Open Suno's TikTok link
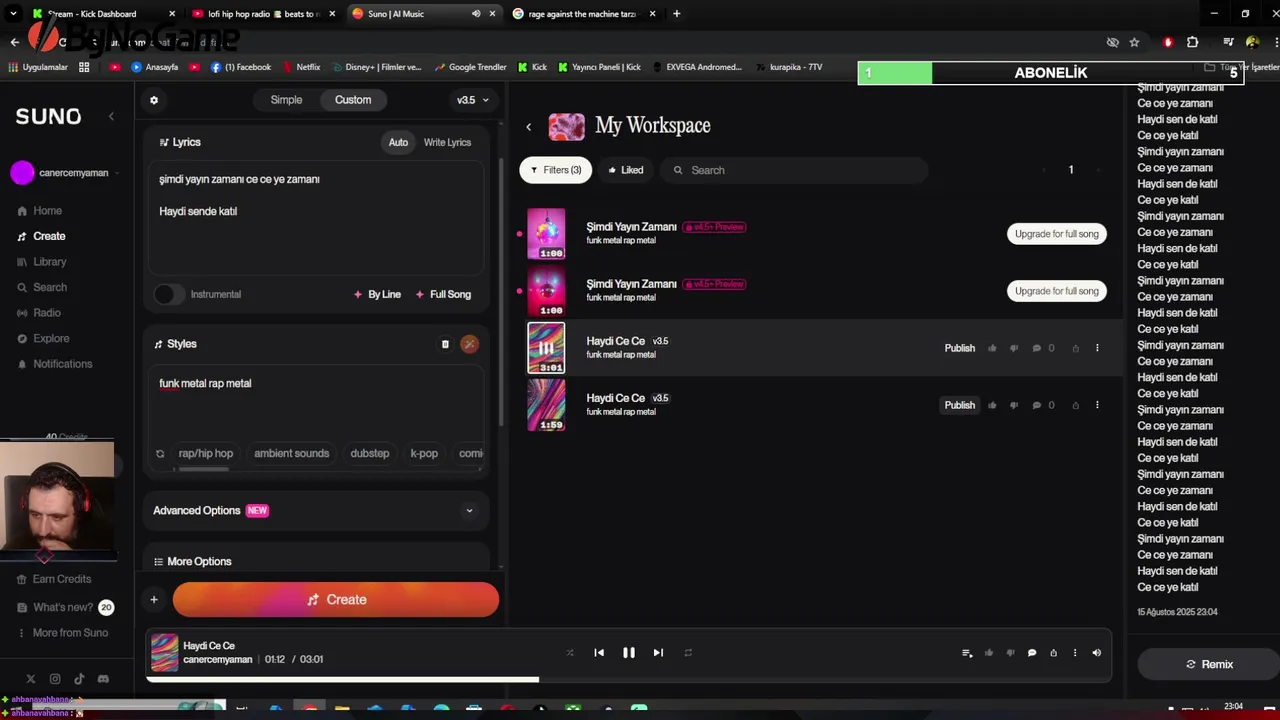Screen dimensions: 1280x720 tap(79, 679)
